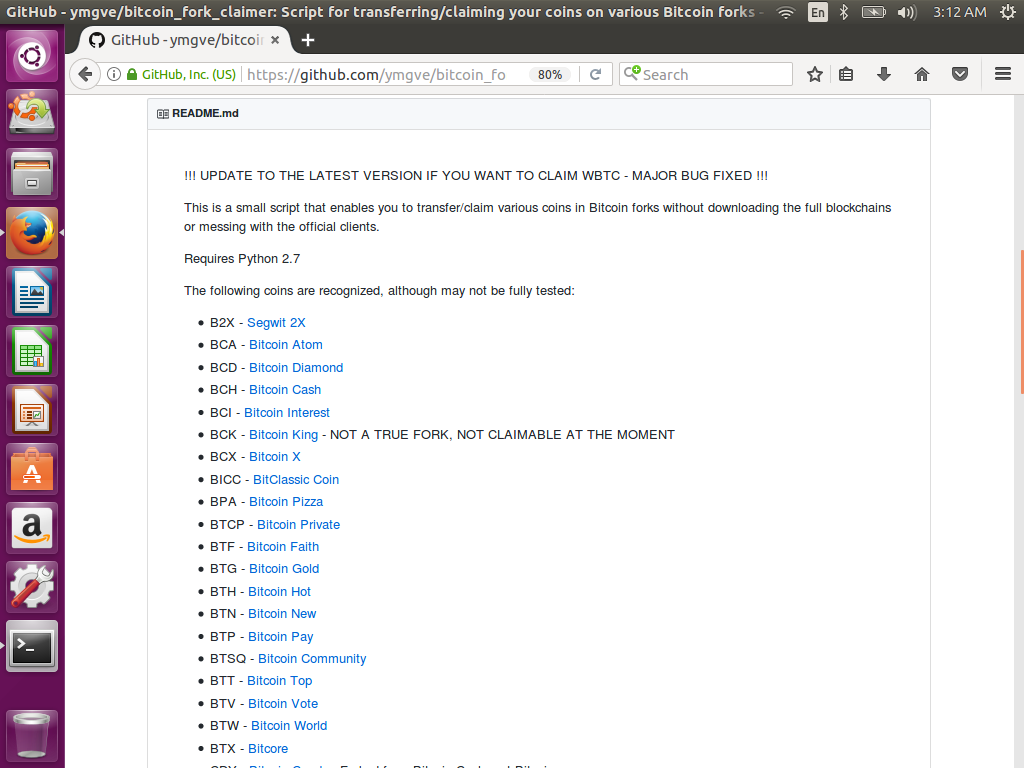Toggle the bookmark star for this page
The height and width of the screenshot is (768, 1024).
click(x=814, y=74)
